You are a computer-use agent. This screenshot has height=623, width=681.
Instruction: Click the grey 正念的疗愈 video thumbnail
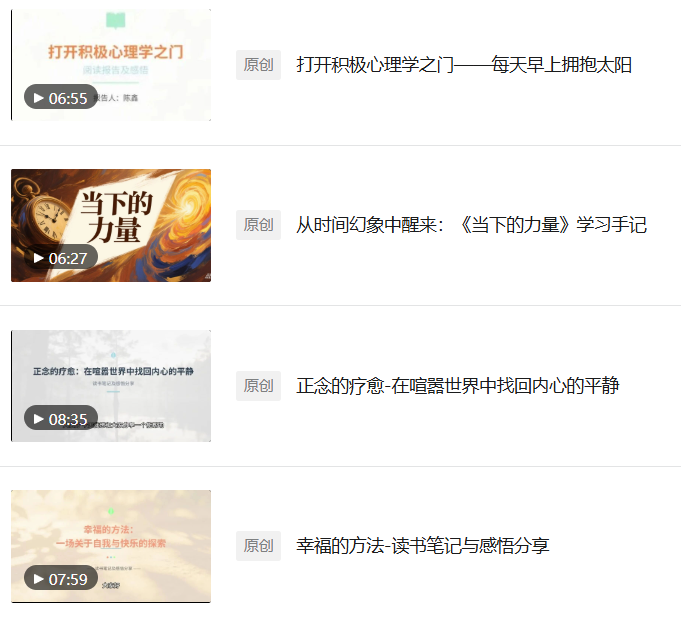pyautogui.click(x=111, y=386)
